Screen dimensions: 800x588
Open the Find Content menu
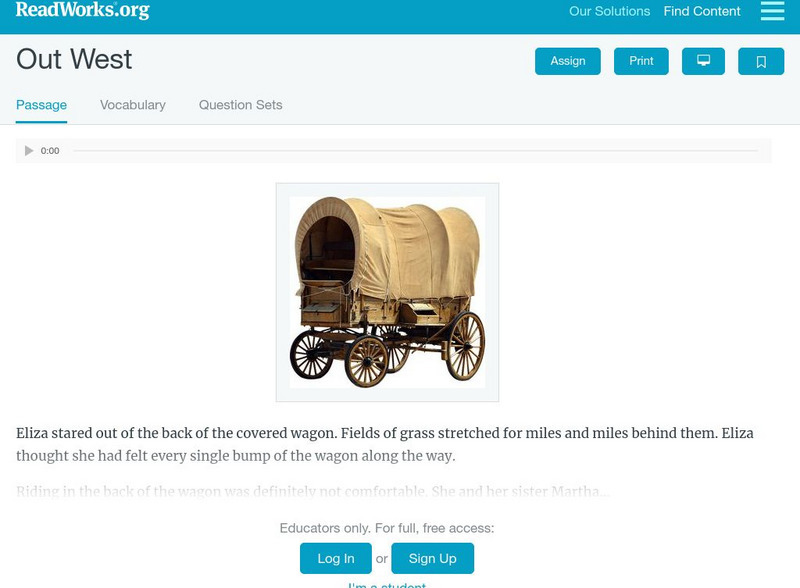pos(702,12)
